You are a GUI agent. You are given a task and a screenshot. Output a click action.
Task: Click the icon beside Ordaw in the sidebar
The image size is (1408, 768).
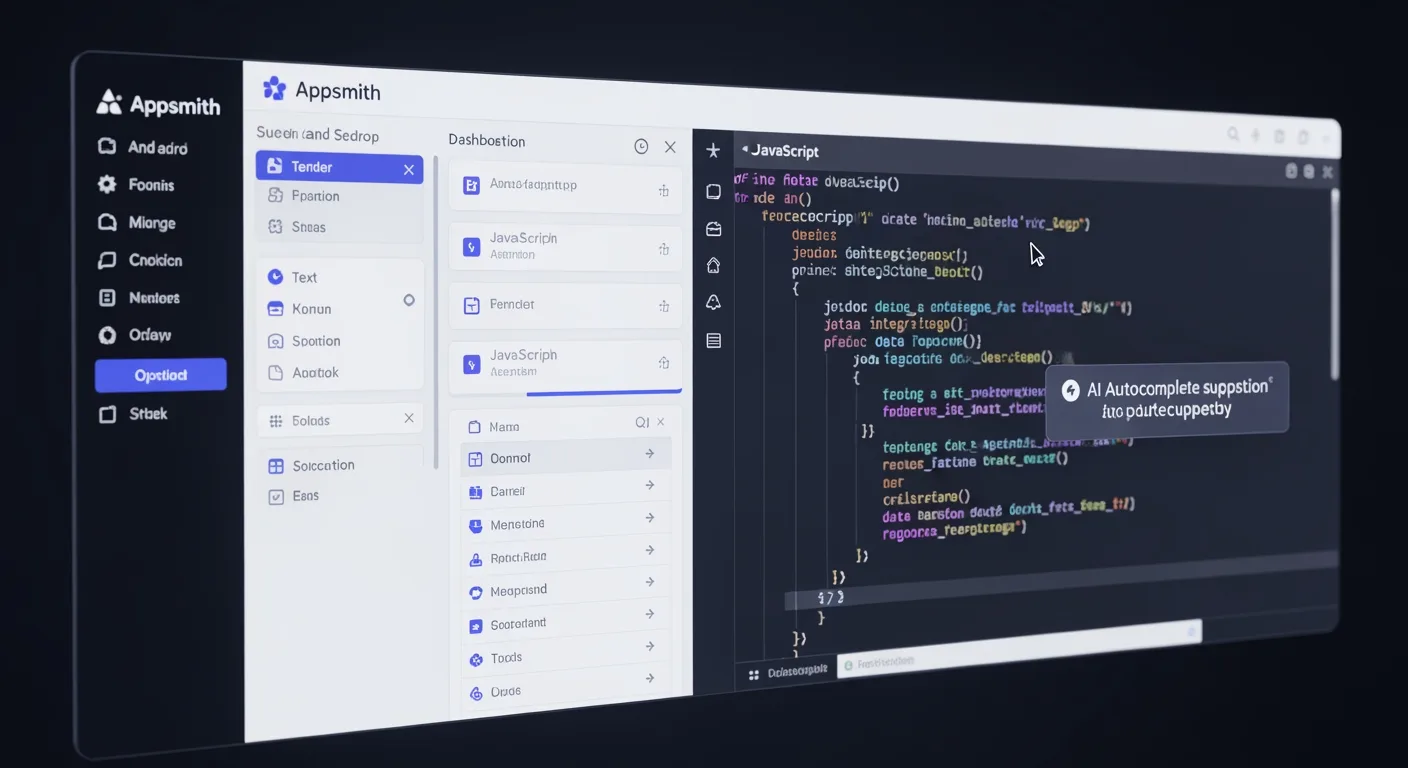coord(107,336)
